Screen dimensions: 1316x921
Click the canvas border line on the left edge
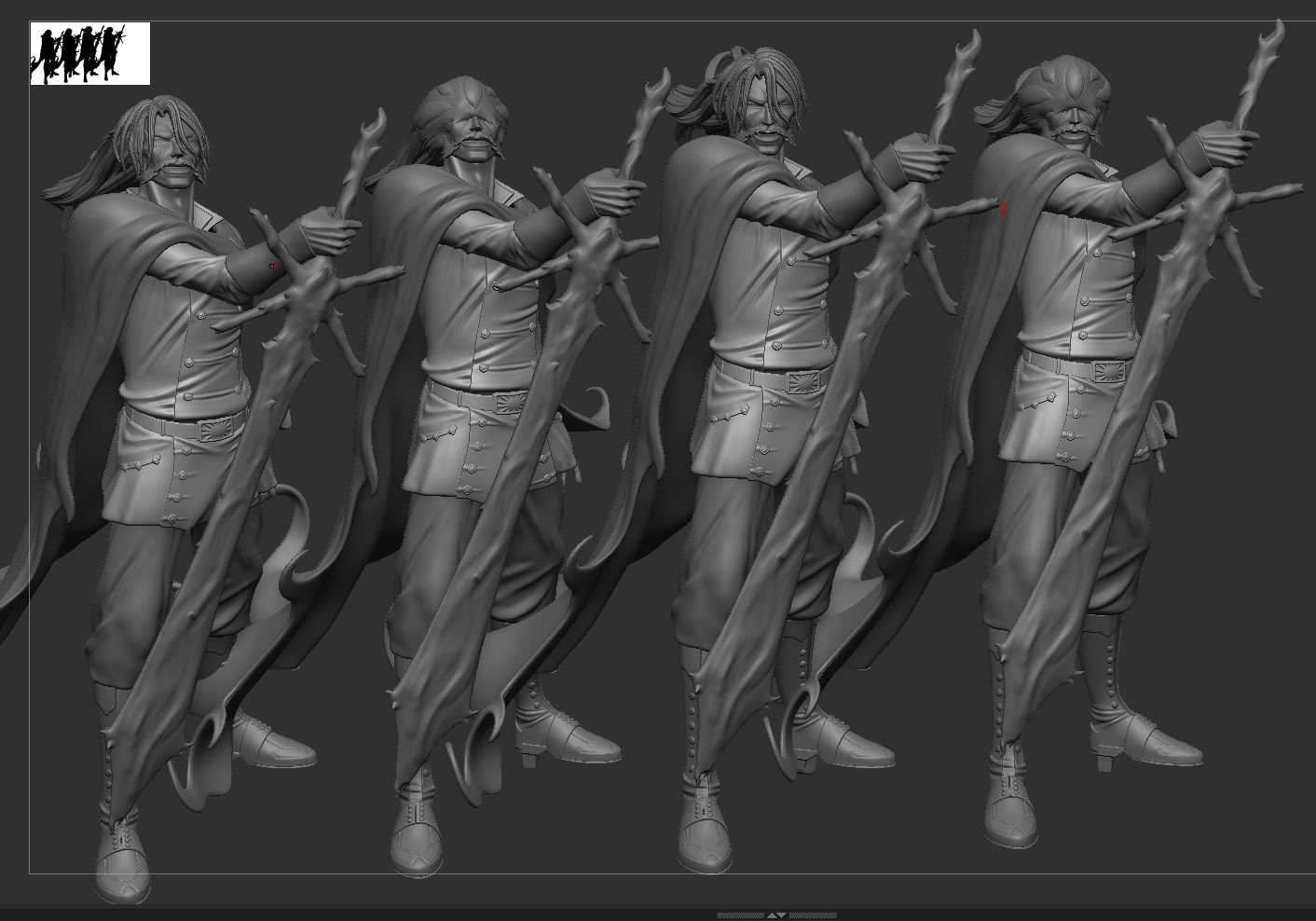tap(28, 466)
